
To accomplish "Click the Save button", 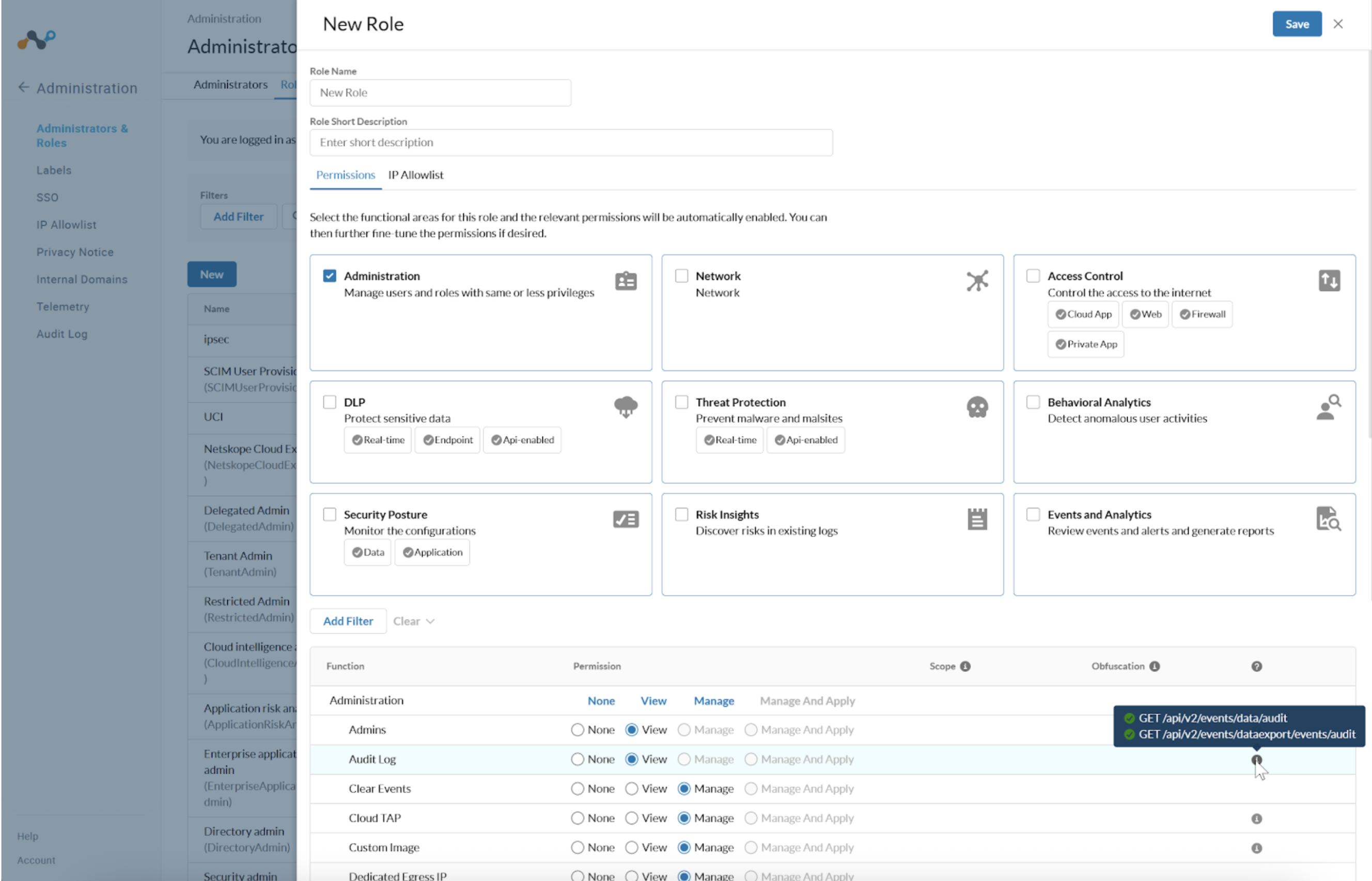I will pos(1297,24).
